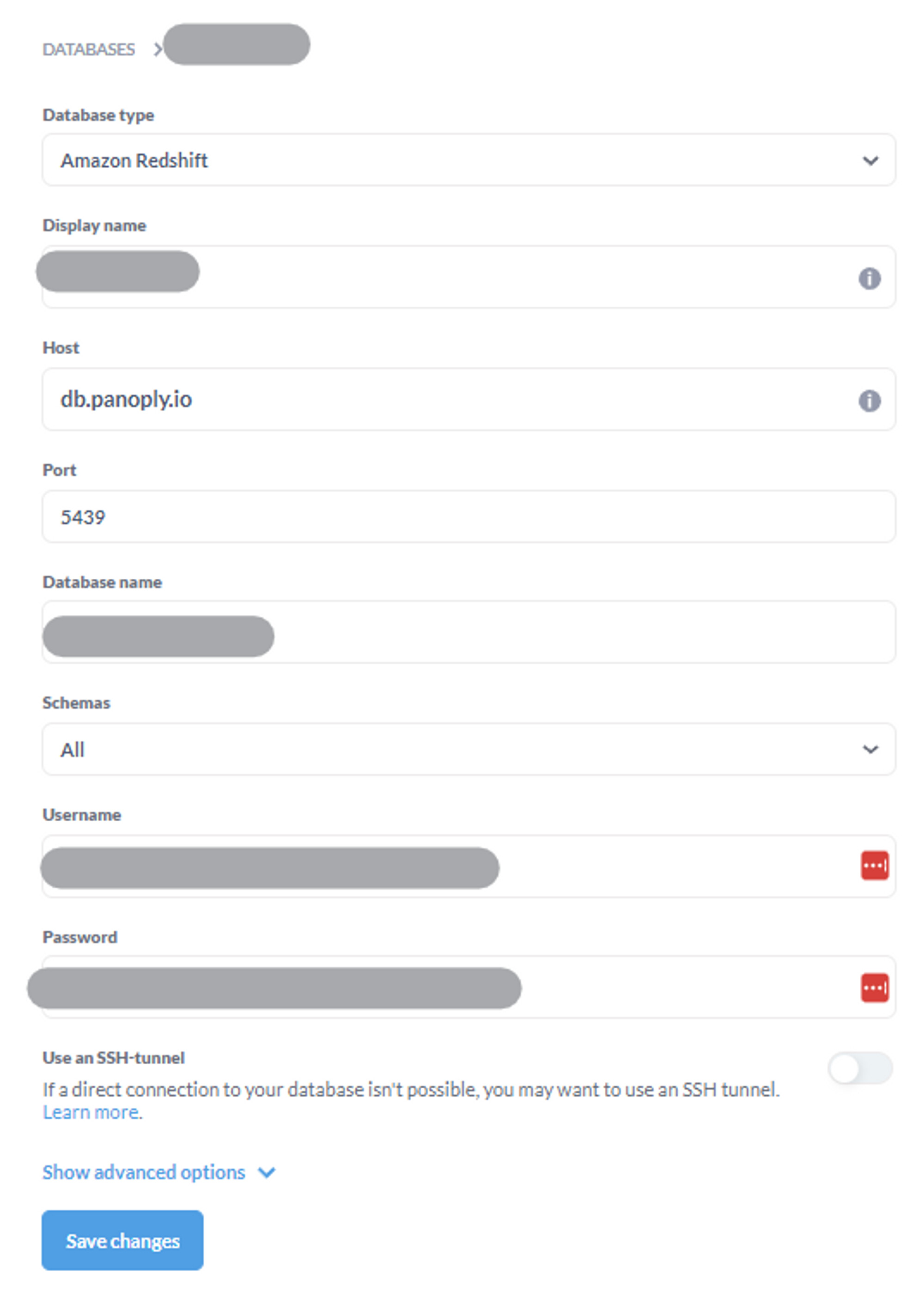
Task: Open password manager icon in Password field
Action: click(875, 988)
